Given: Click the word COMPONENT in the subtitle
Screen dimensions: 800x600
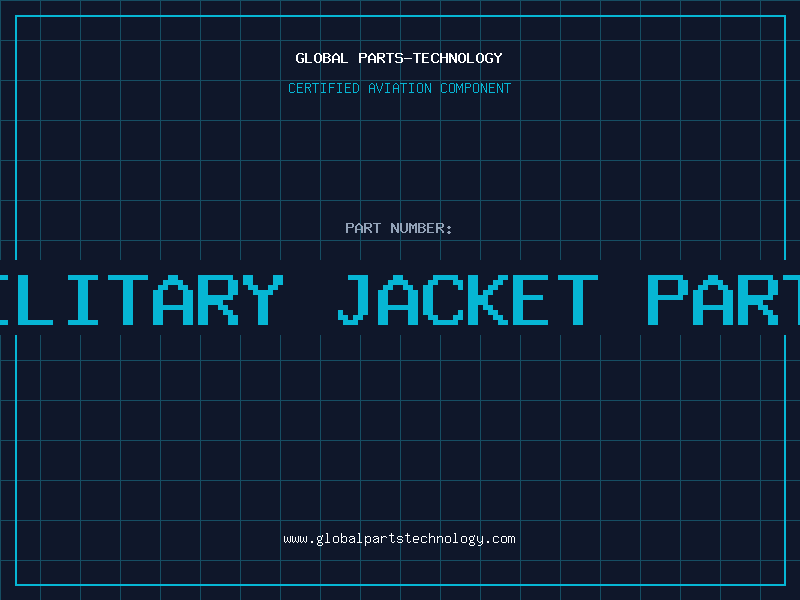Looking at the screenshot, I should pyautogui.click(x=476, y=88).
